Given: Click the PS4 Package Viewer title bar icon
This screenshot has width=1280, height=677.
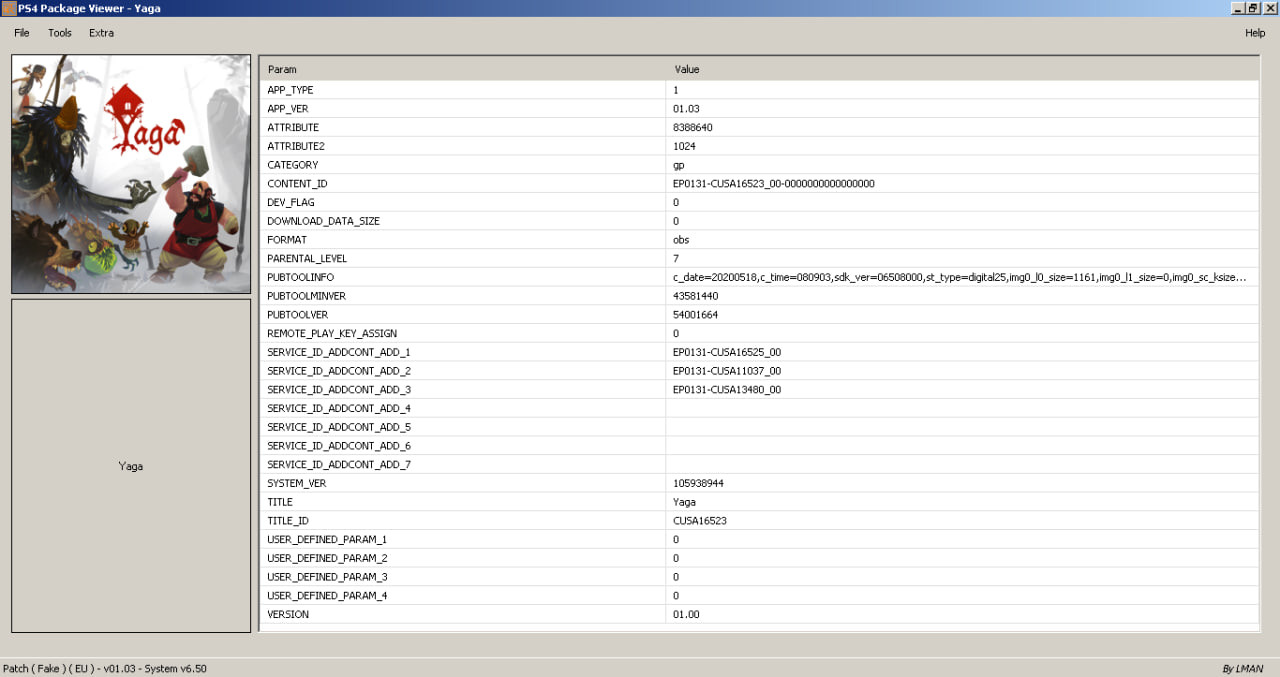Looking at the screenshot, I should coord(8,8).
